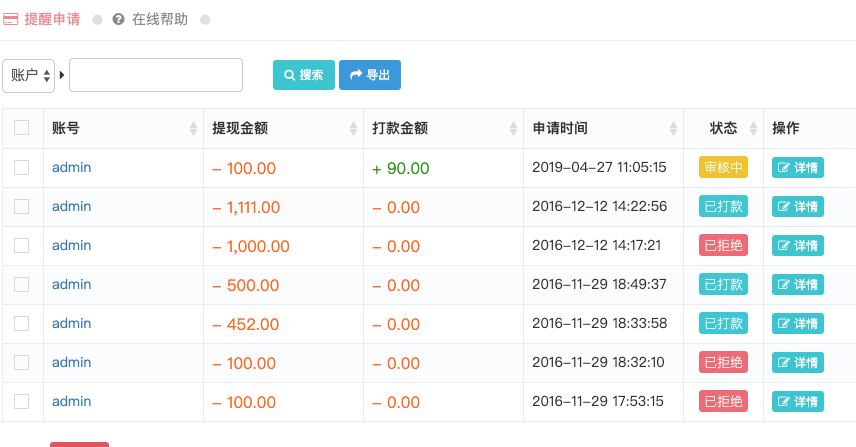Screen dimensions: 856x447
Task: Open admin link in the 1,000.00 row
Action: pos(72,246)
